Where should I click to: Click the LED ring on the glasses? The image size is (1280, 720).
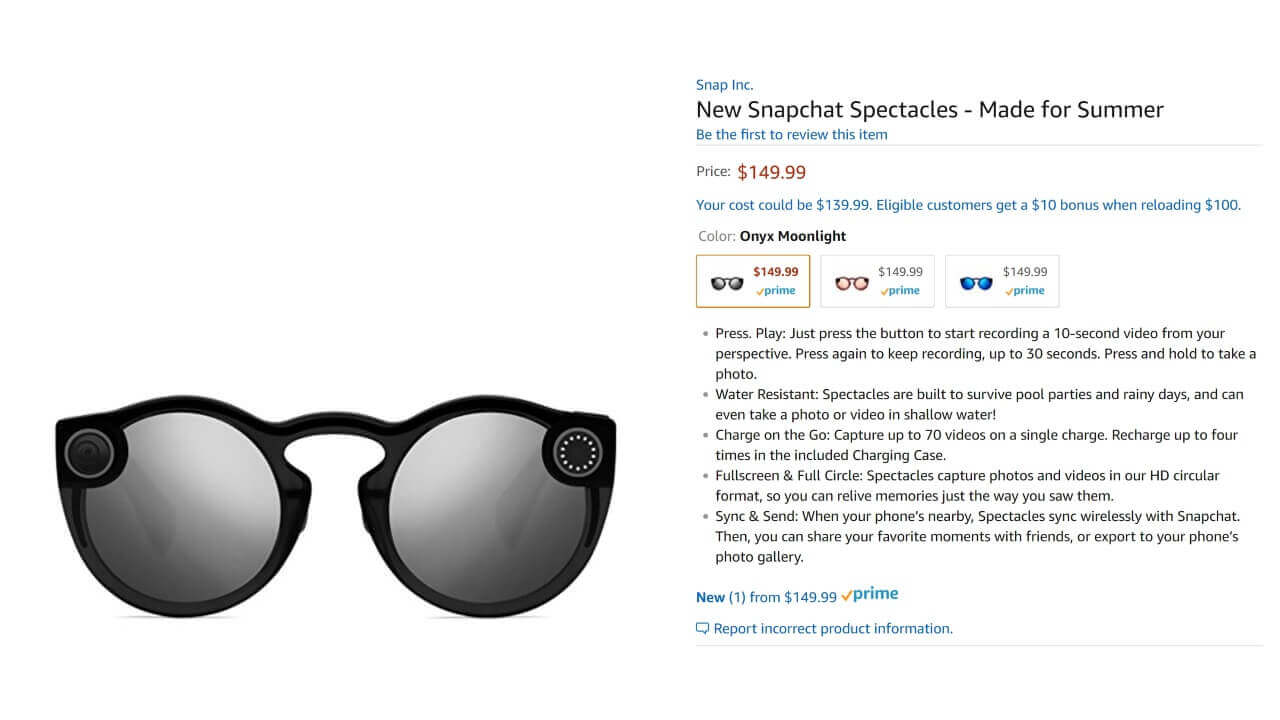576,453
